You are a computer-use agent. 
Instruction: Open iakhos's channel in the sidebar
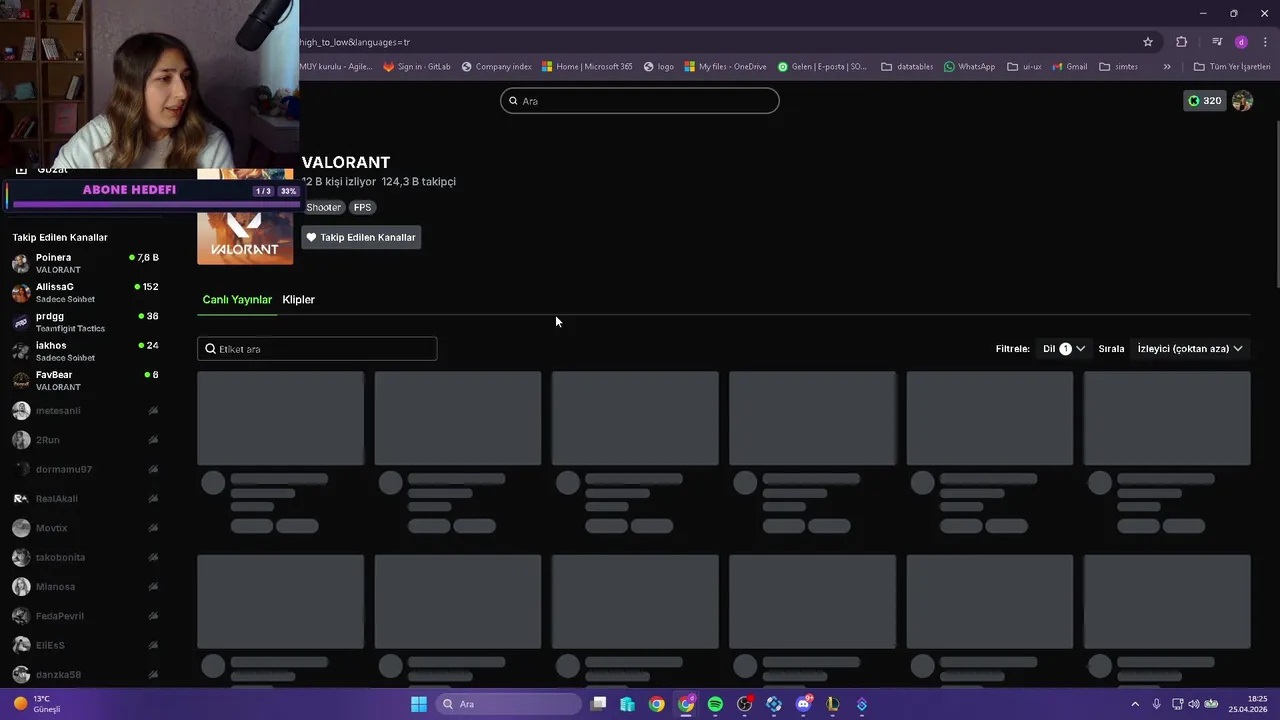(85, 351)
